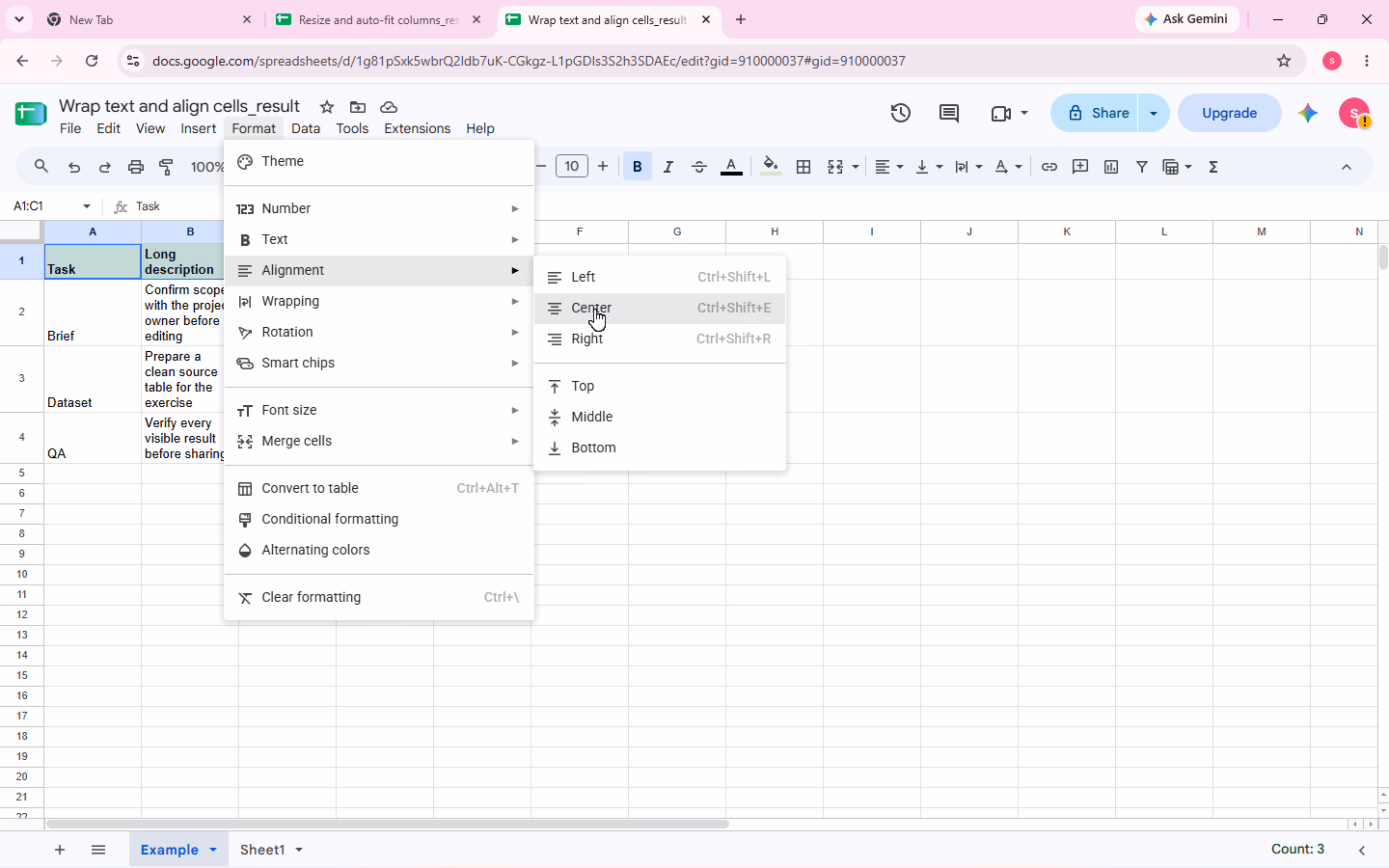Click the move to folder icon
Image resolution: width=1389 pixels, height=868 pixels.
tap(358, 107)
